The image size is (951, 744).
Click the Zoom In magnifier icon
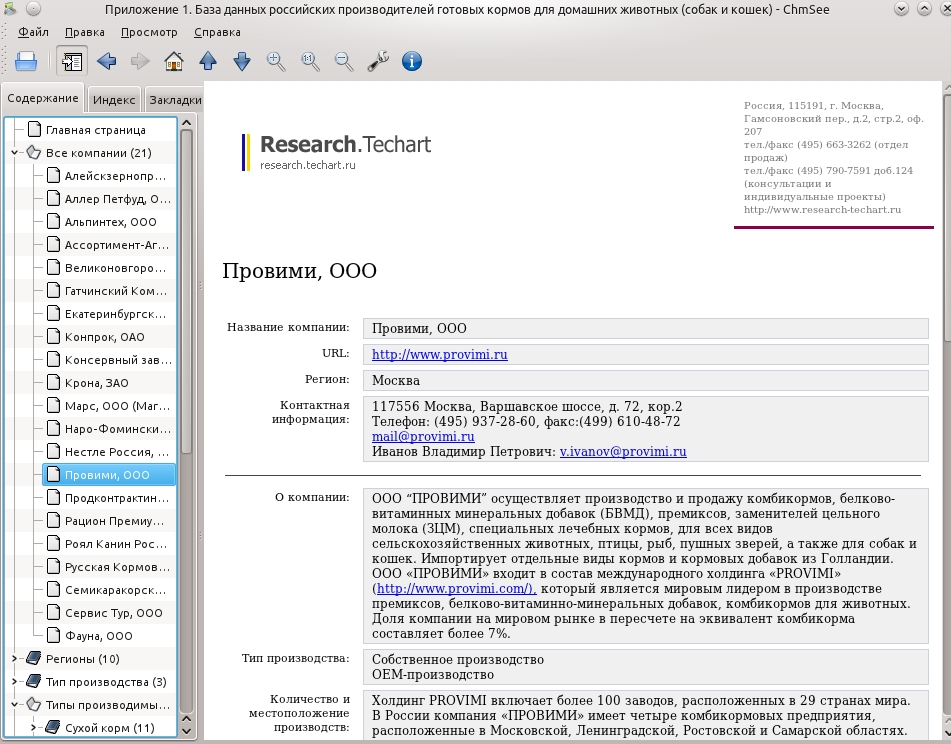276,61
